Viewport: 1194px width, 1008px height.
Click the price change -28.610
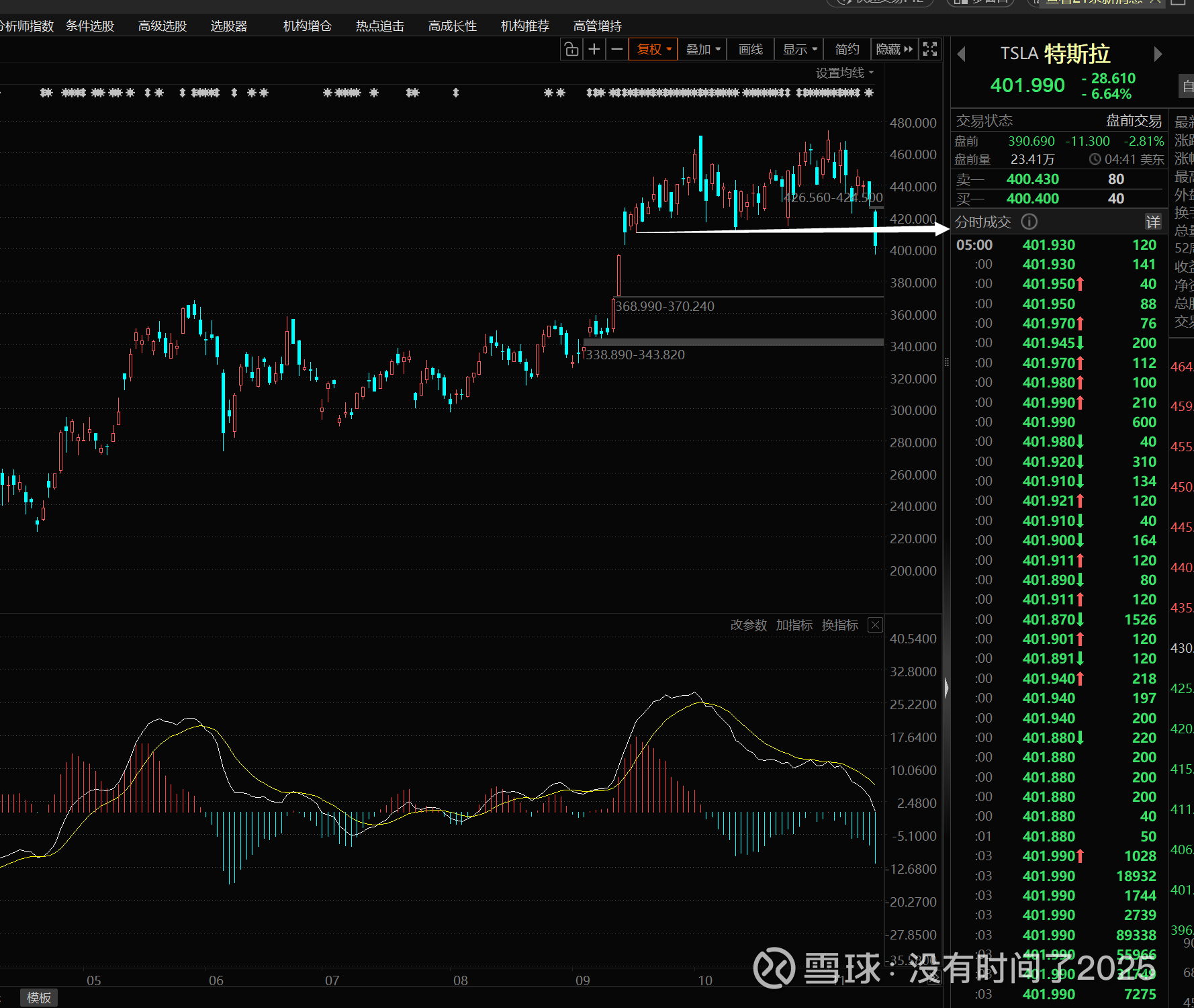(x=1109, y=79)
